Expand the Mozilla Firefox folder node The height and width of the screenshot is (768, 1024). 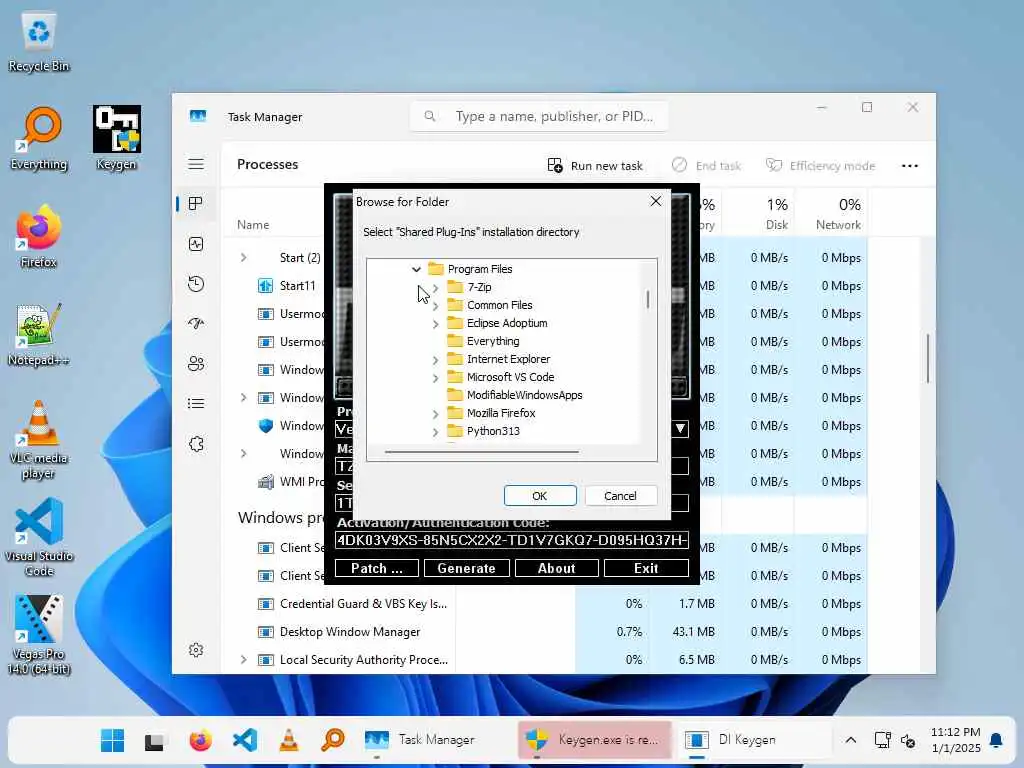tap(436, 413)
